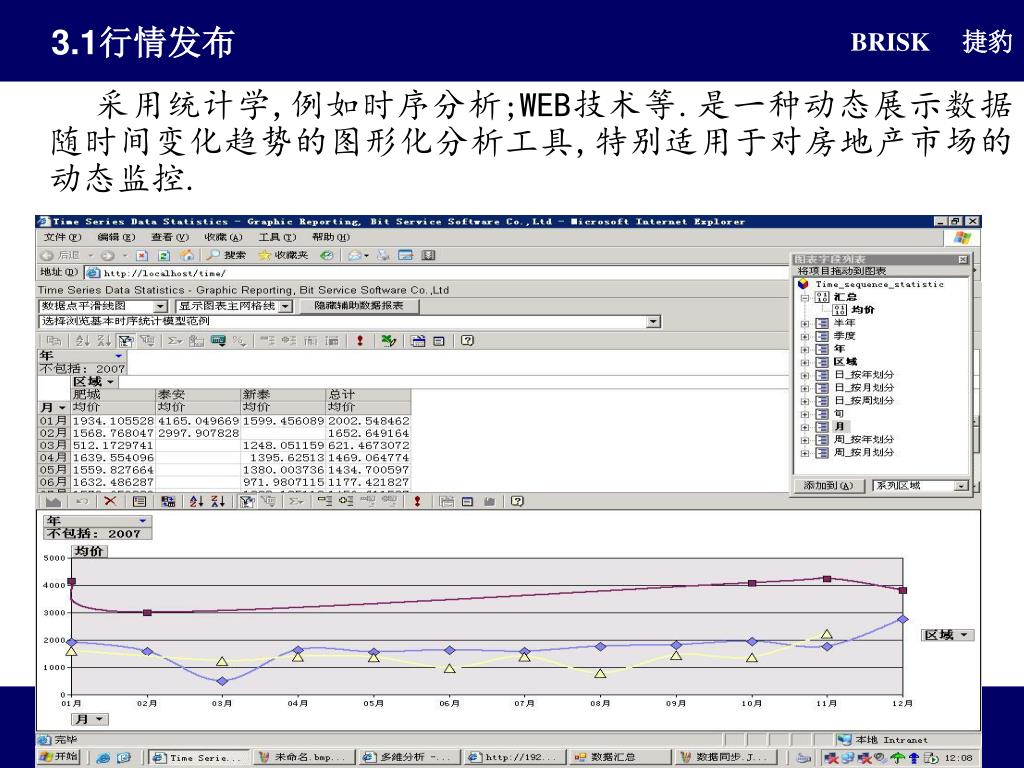Switch to the 多维分析 taskbar window
The height and width of the screenshot is (768, 1024).
(x=410, y=758)
